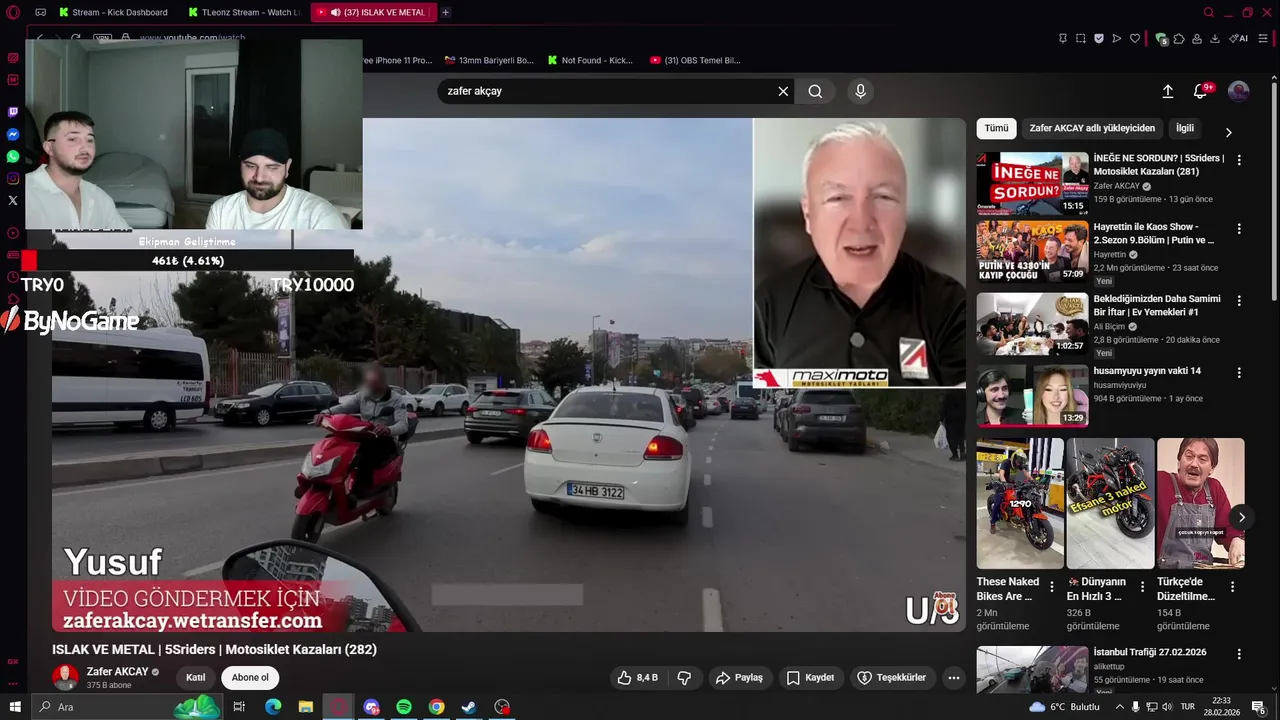This screenshot has height=720, width=1280.
Task: Open options menu for İNEĞE NE SORDUN video
Action: click(1239, 160)
